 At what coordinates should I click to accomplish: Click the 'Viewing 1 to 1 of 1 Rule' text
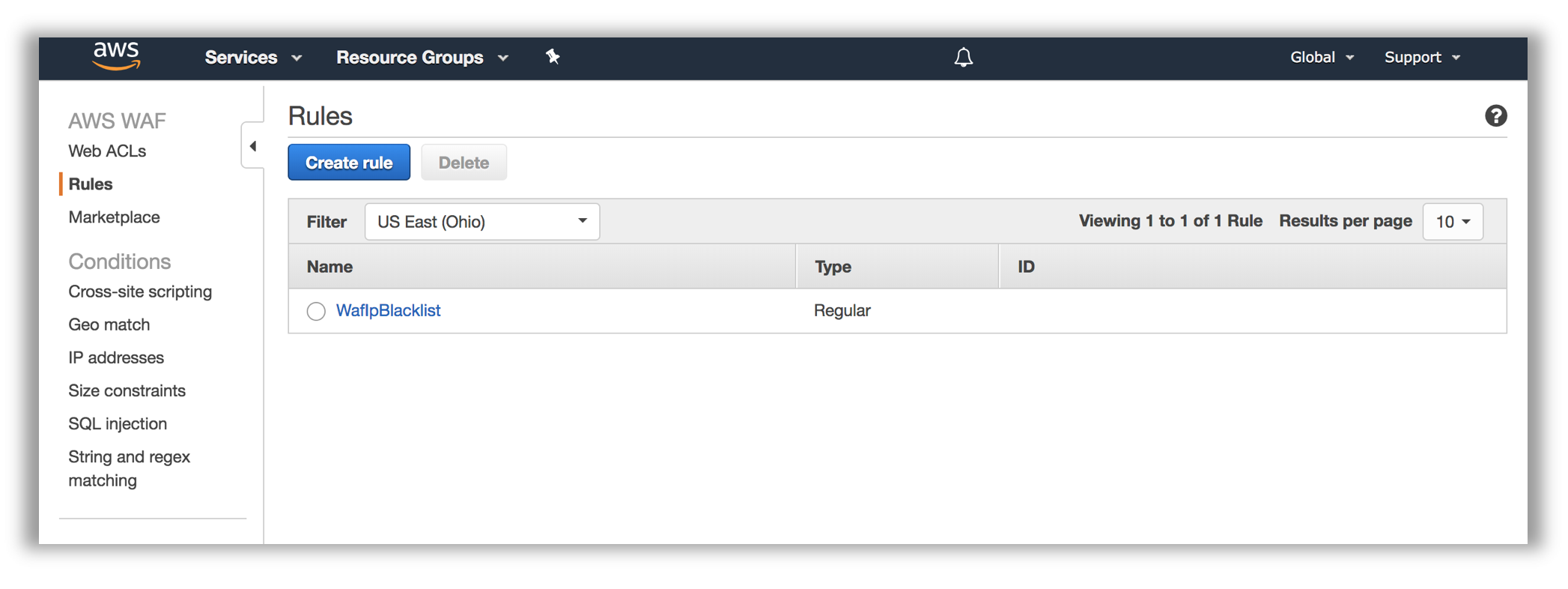tap(1170, 221)
